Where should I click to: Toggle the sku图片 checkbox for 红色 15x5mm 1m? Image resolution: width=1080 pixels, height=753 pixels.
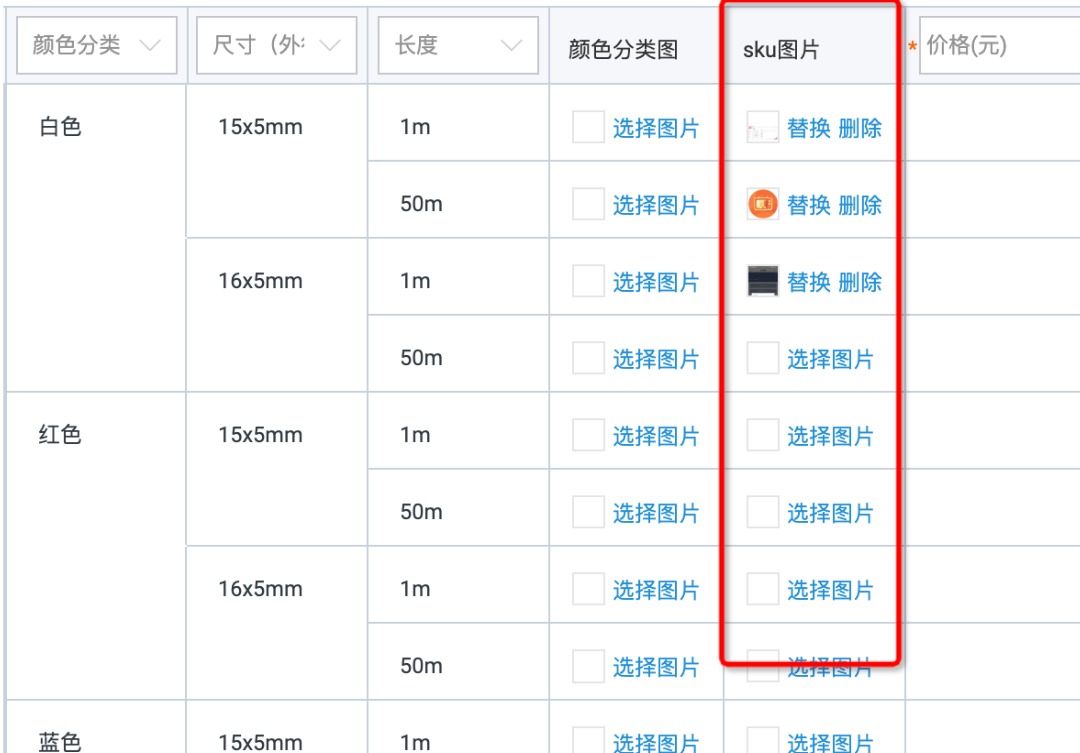pyautogui.click(x=762, y=434)
